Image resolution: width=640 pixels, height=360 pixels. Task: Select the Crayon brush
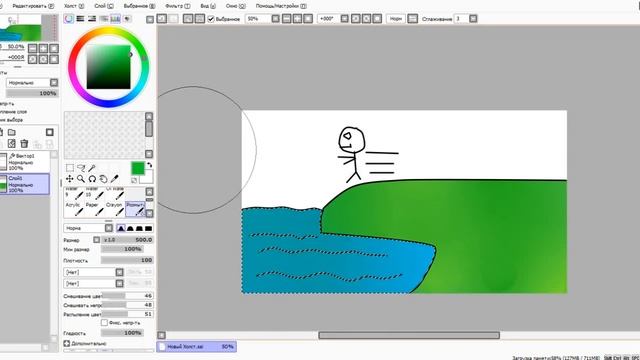pos(115,209)
